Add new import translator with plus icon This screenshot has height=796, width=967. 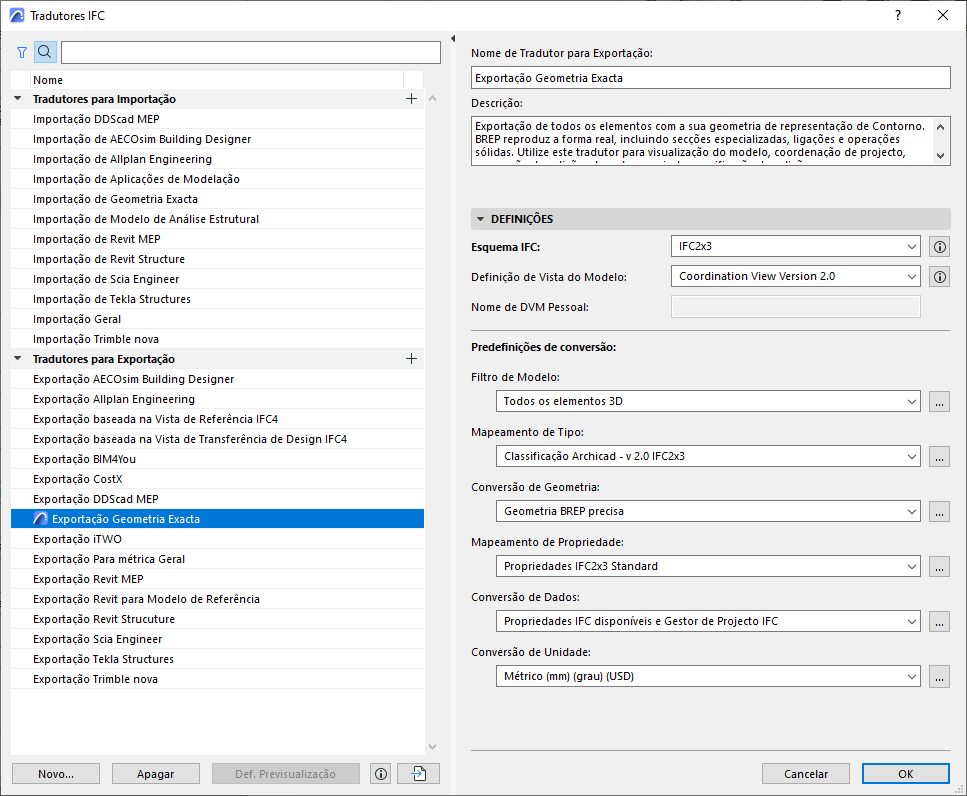pyautogui.click(x=411, y=99)
